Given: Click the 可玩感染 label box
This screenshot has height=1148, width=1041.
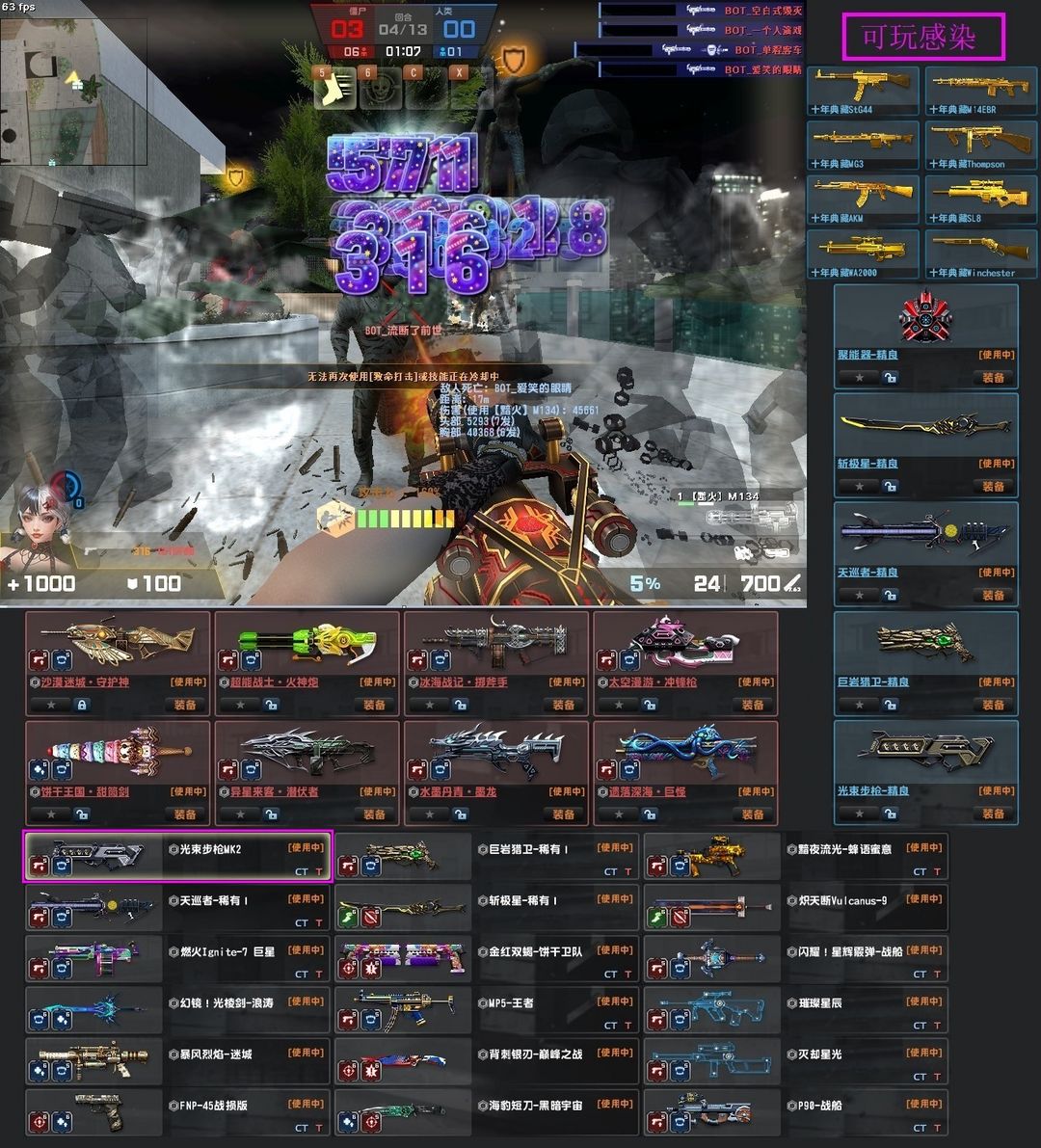Looking at the screenshot, I should pos(922,38).
